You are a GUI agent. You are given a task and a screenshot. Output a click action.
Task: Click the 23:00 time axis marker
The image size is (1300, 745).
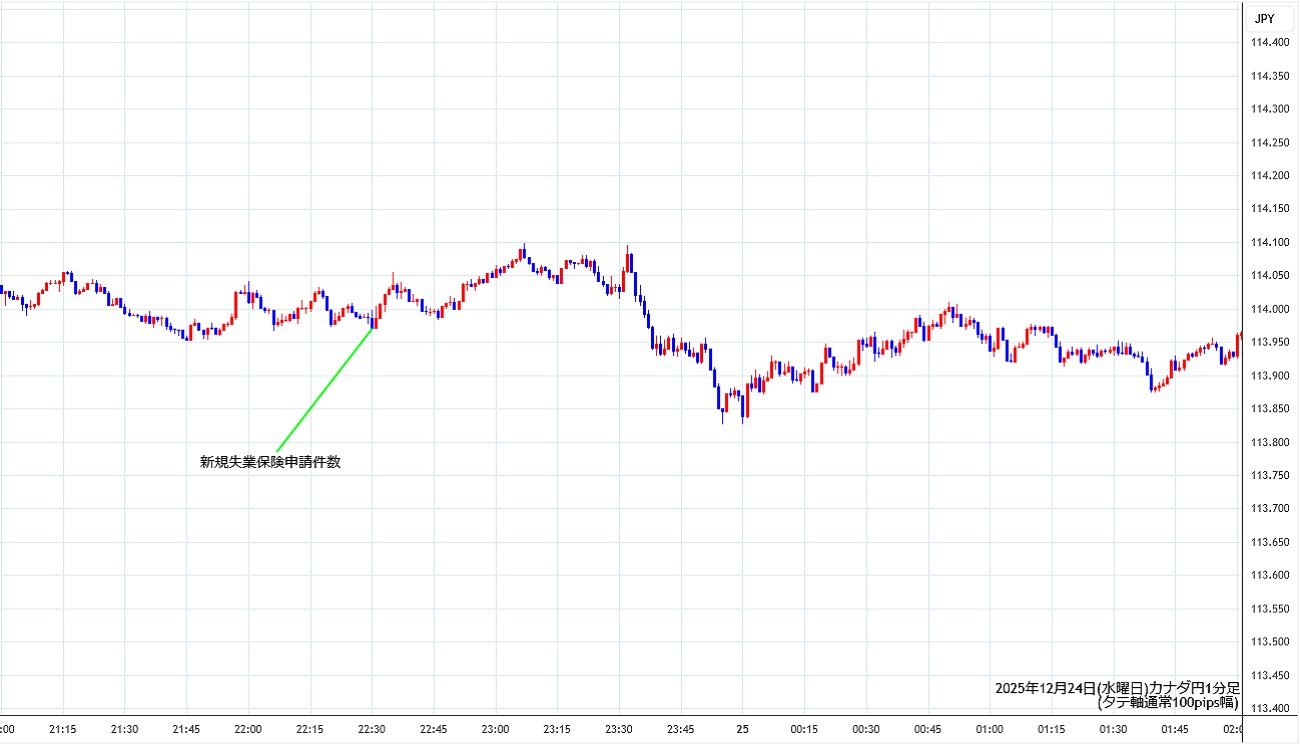[495, 729]
